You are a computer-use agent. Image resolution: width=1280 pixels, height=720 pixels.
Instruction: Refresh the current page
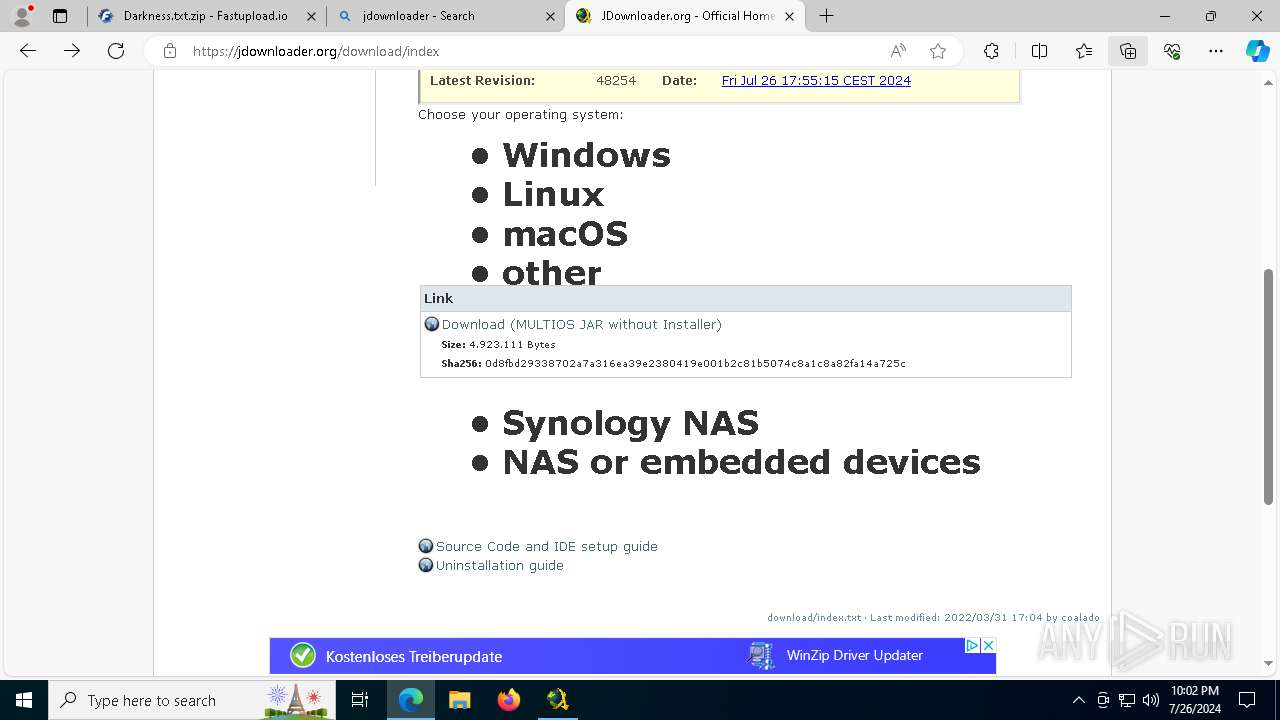coord(116,51)
